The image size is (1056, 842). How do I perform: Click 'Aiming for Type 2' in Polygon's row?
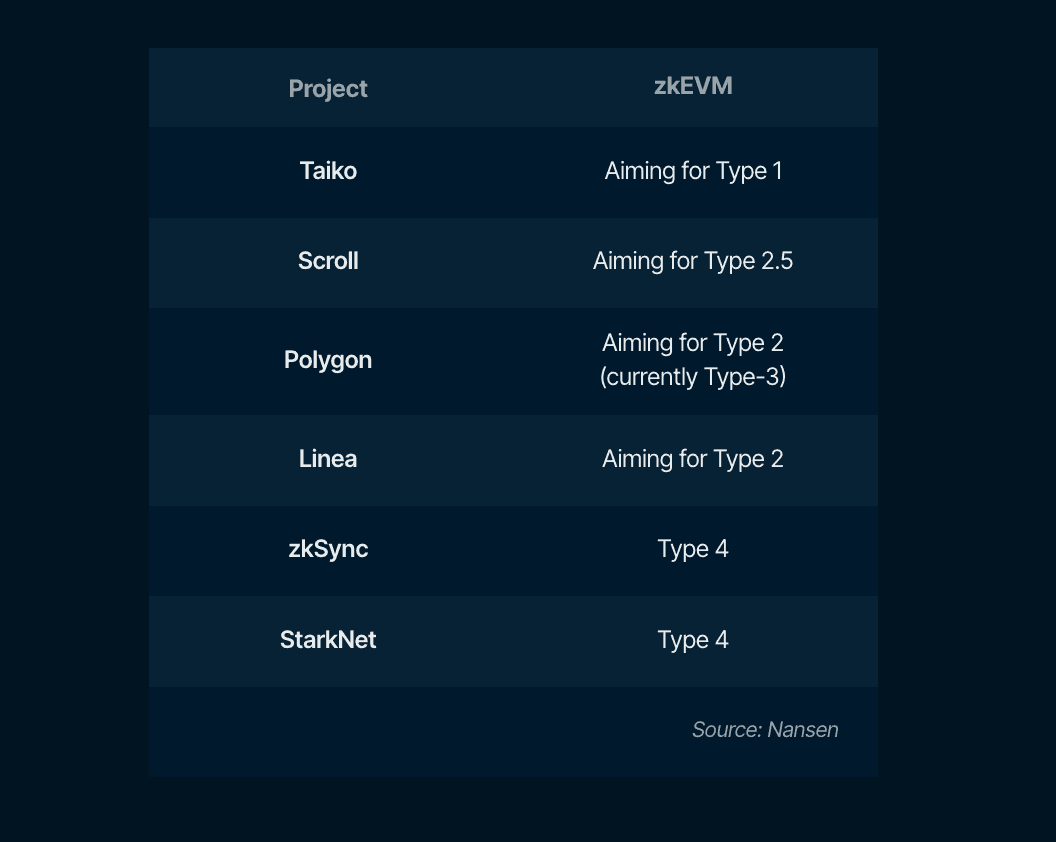coord(693,343)
